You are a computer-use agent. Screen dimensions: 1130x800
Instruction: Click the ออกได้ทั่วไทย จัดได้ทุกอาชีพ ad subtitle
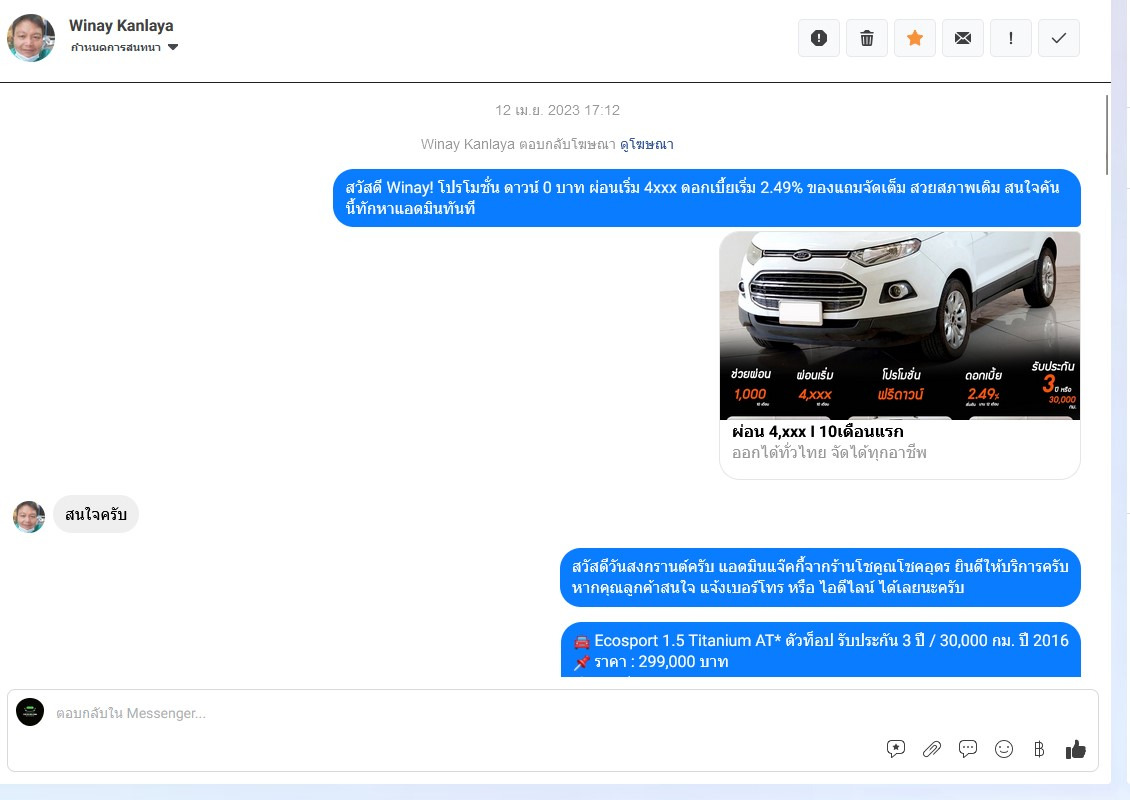click(x=829, y=453)
